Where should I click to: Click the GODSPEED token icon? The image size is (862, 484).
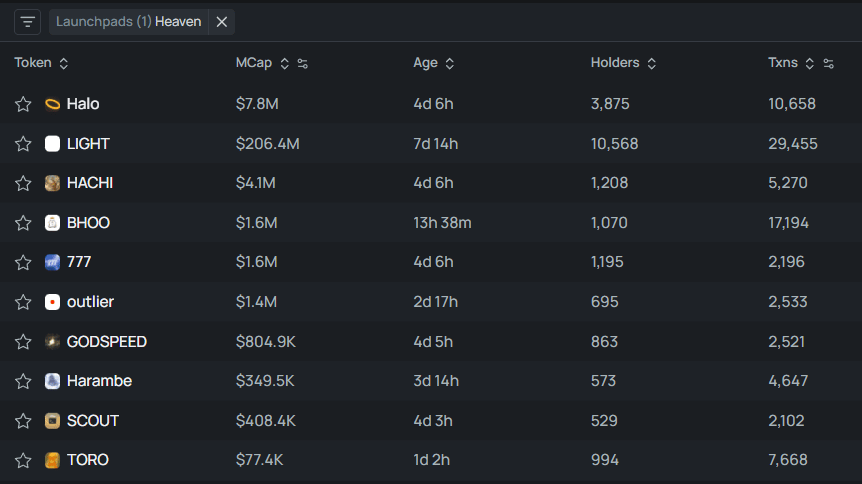(x=53, y=342)
